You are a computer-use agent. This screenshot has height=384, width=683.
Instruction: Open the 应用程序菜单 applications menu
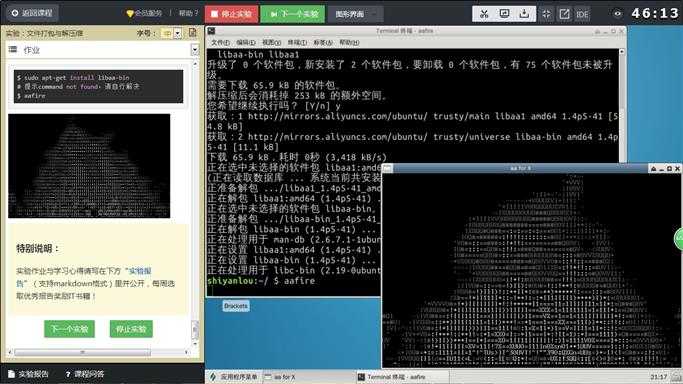pyautogui.click(x=234, y=377)
